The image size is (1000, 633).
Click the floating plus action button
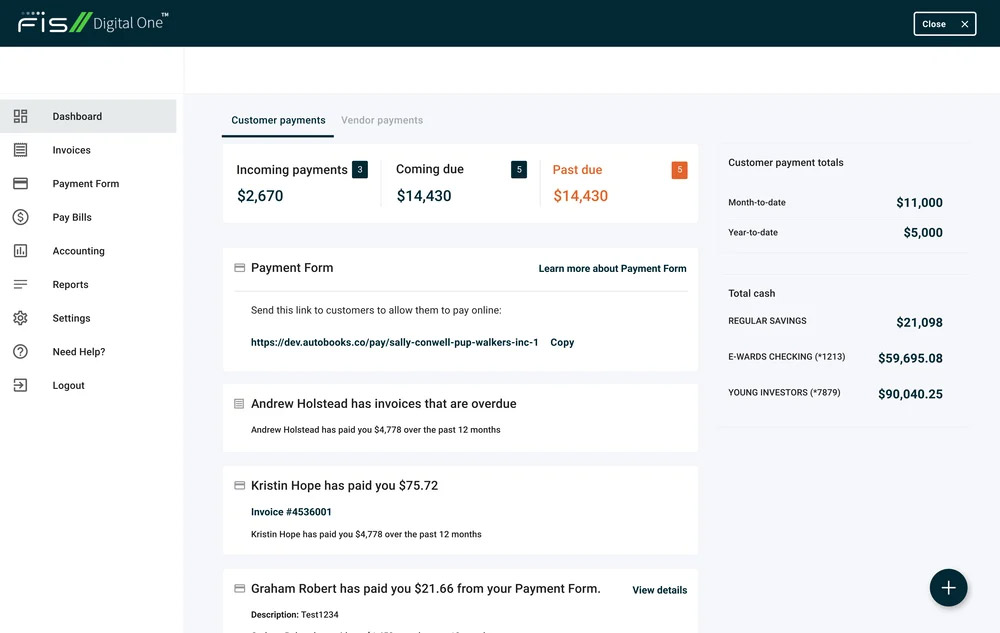[x=948, y=587]
